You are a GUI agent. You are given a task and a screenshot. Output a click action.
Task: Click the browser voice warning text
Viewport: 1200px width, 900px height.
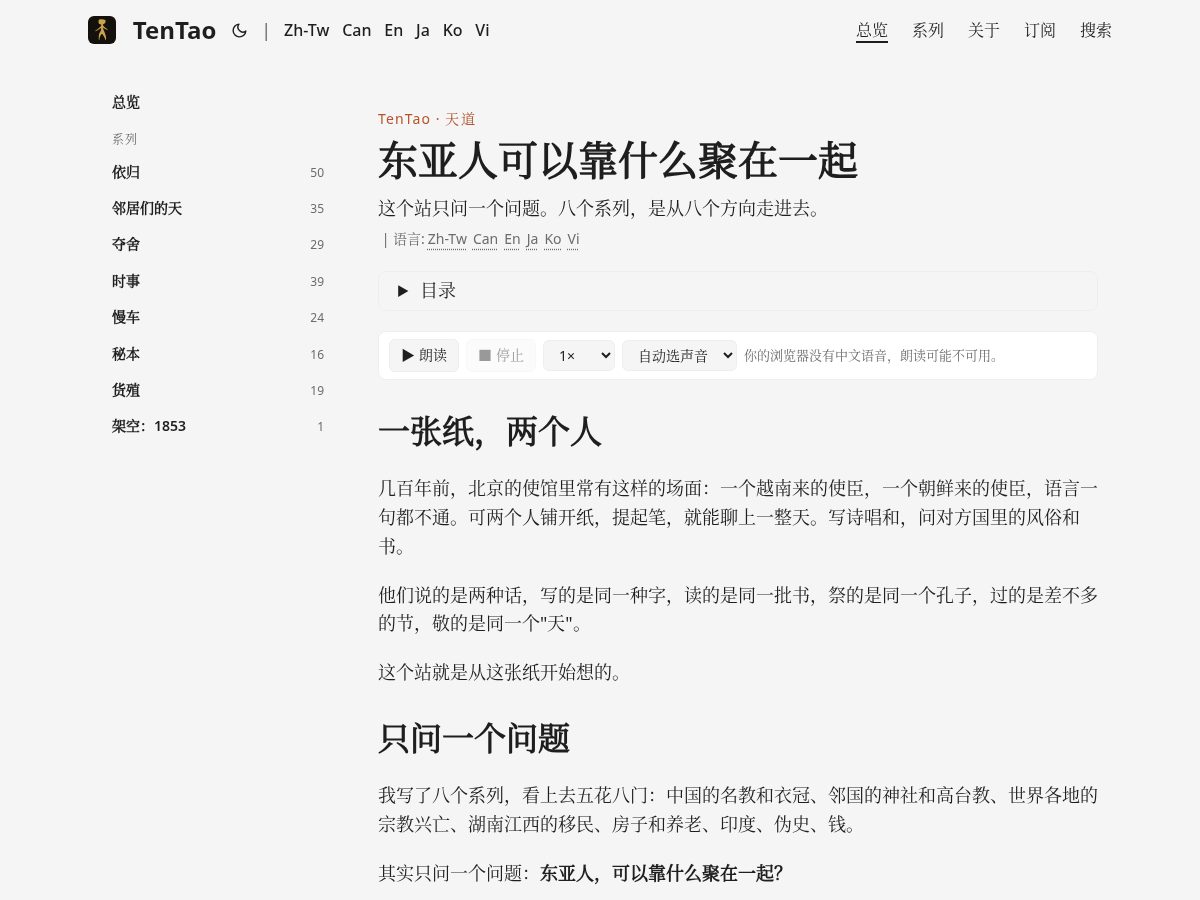tap(874, 355)
